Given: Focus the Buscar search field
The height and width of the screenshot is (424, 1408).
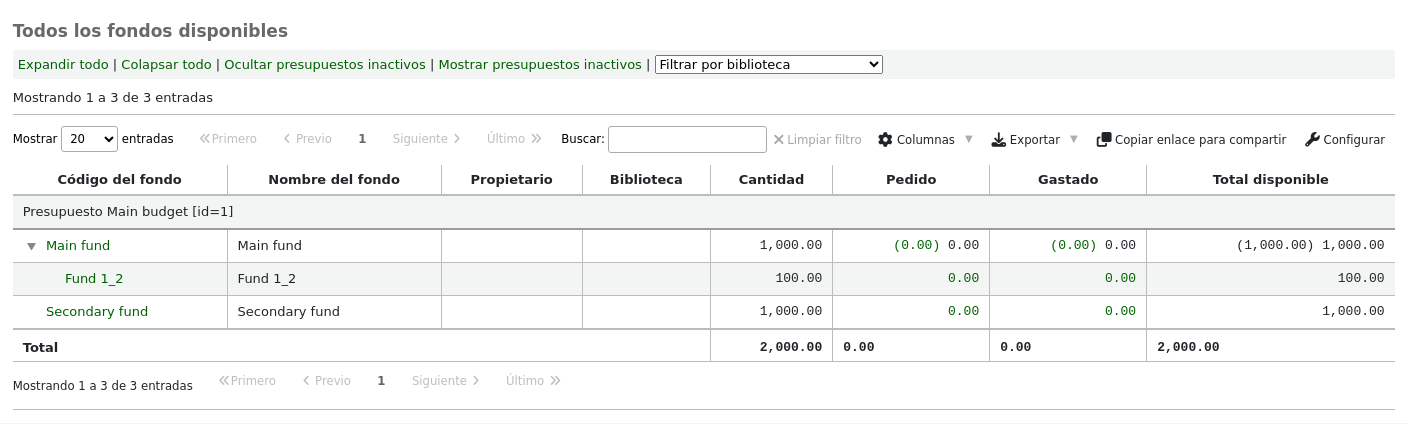Looking at the screenshot, I should click(687, 139).
